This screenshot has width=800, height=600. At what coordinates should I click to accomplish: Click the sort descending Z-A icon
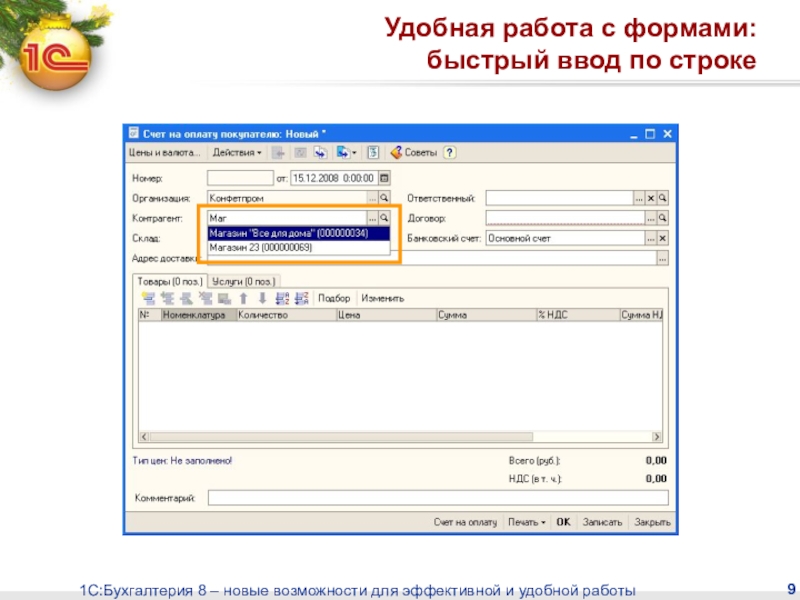[302, 298]
